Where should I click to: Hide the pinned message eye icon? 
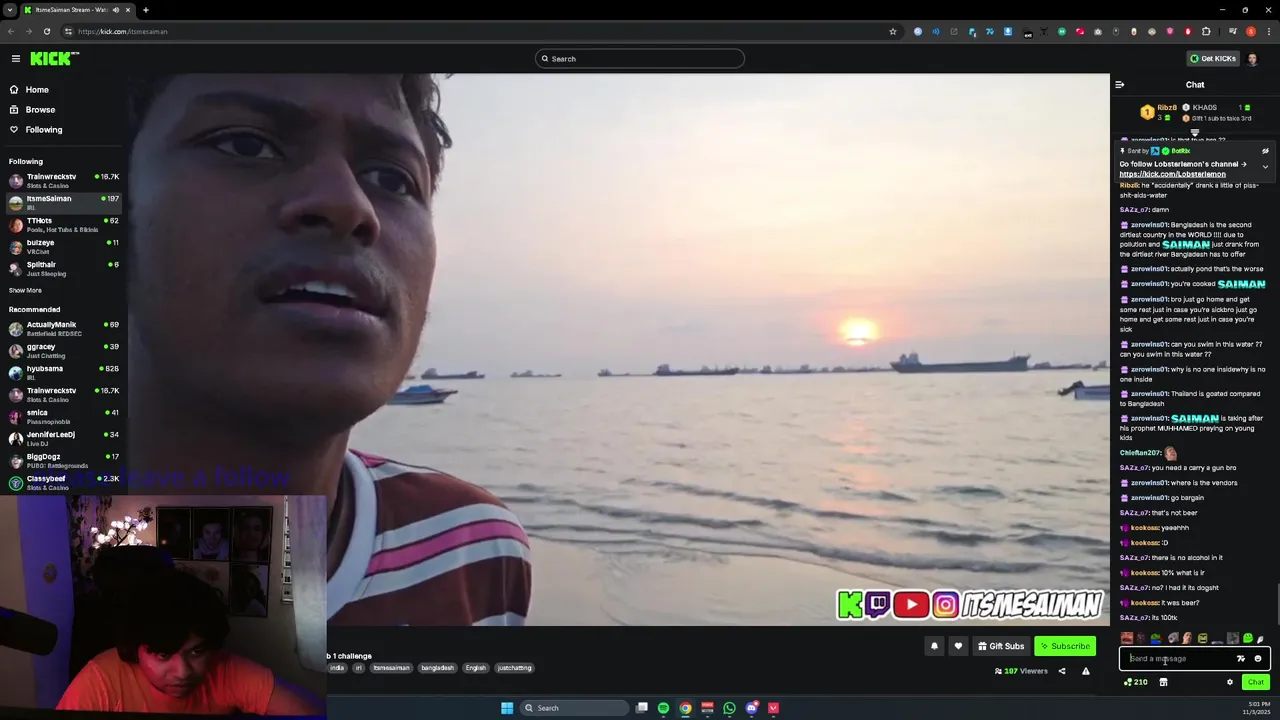point(1265,151)
